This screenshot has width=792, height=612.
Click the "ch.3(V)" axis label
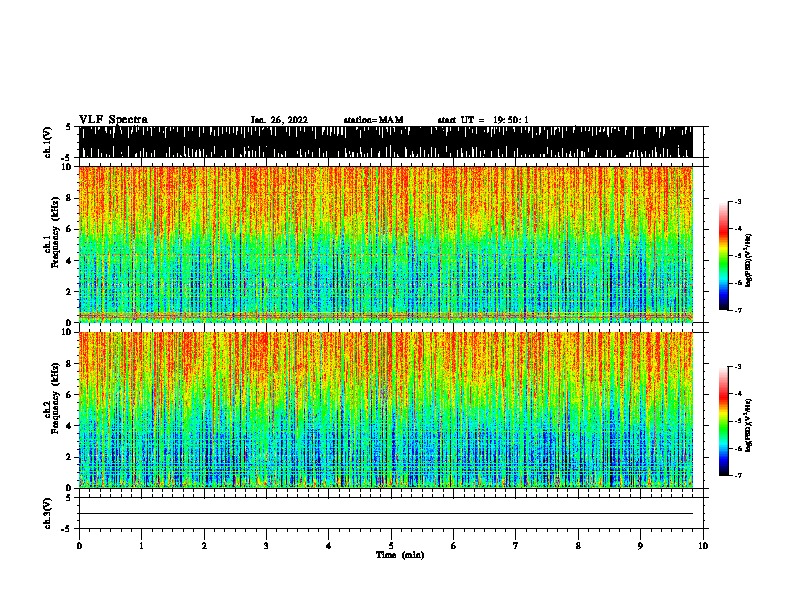(47, 513)
